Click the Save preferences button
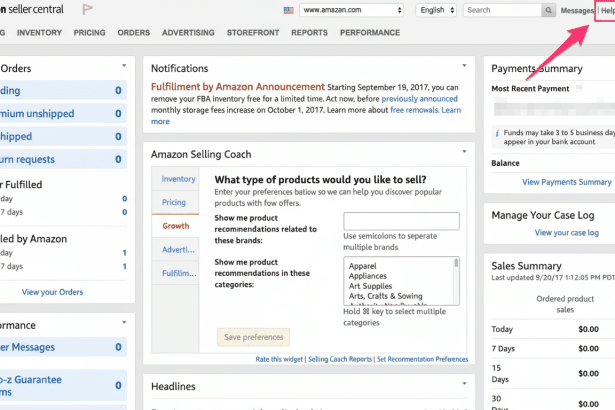 click(x=253, y=337)
